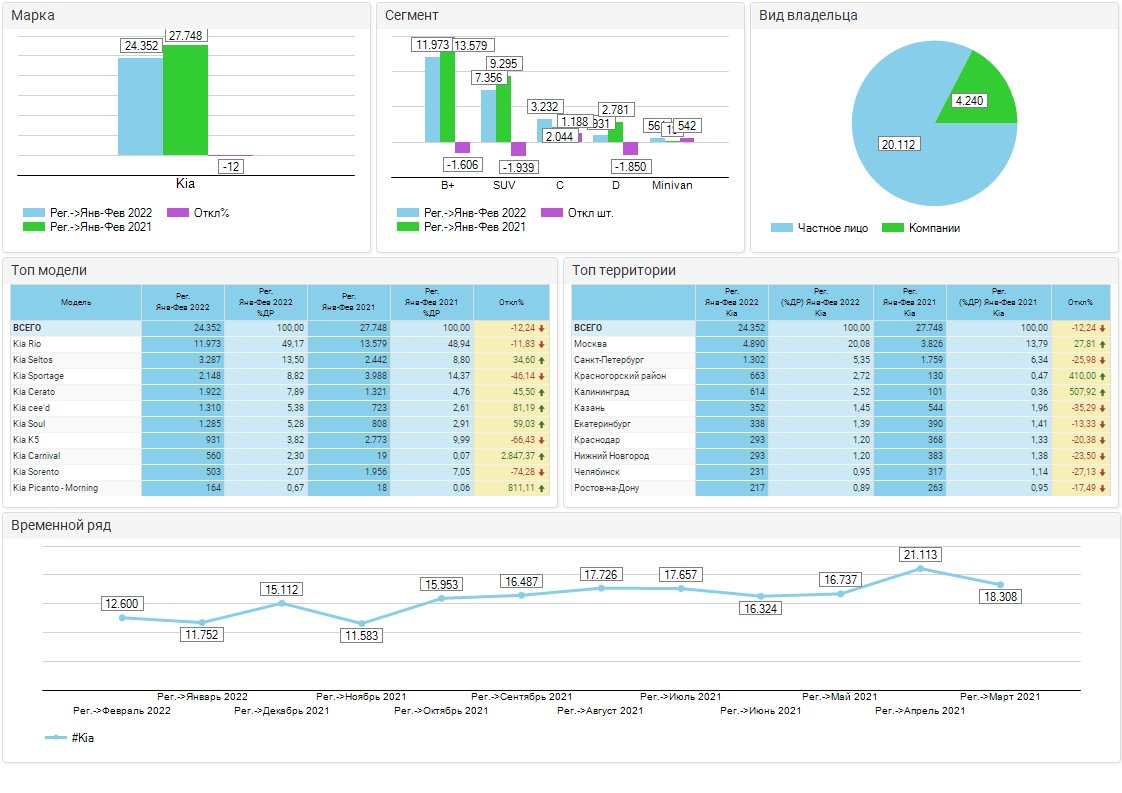Sort by the Модель column header
Screen dimensions: 1122x793
[76, 302]
